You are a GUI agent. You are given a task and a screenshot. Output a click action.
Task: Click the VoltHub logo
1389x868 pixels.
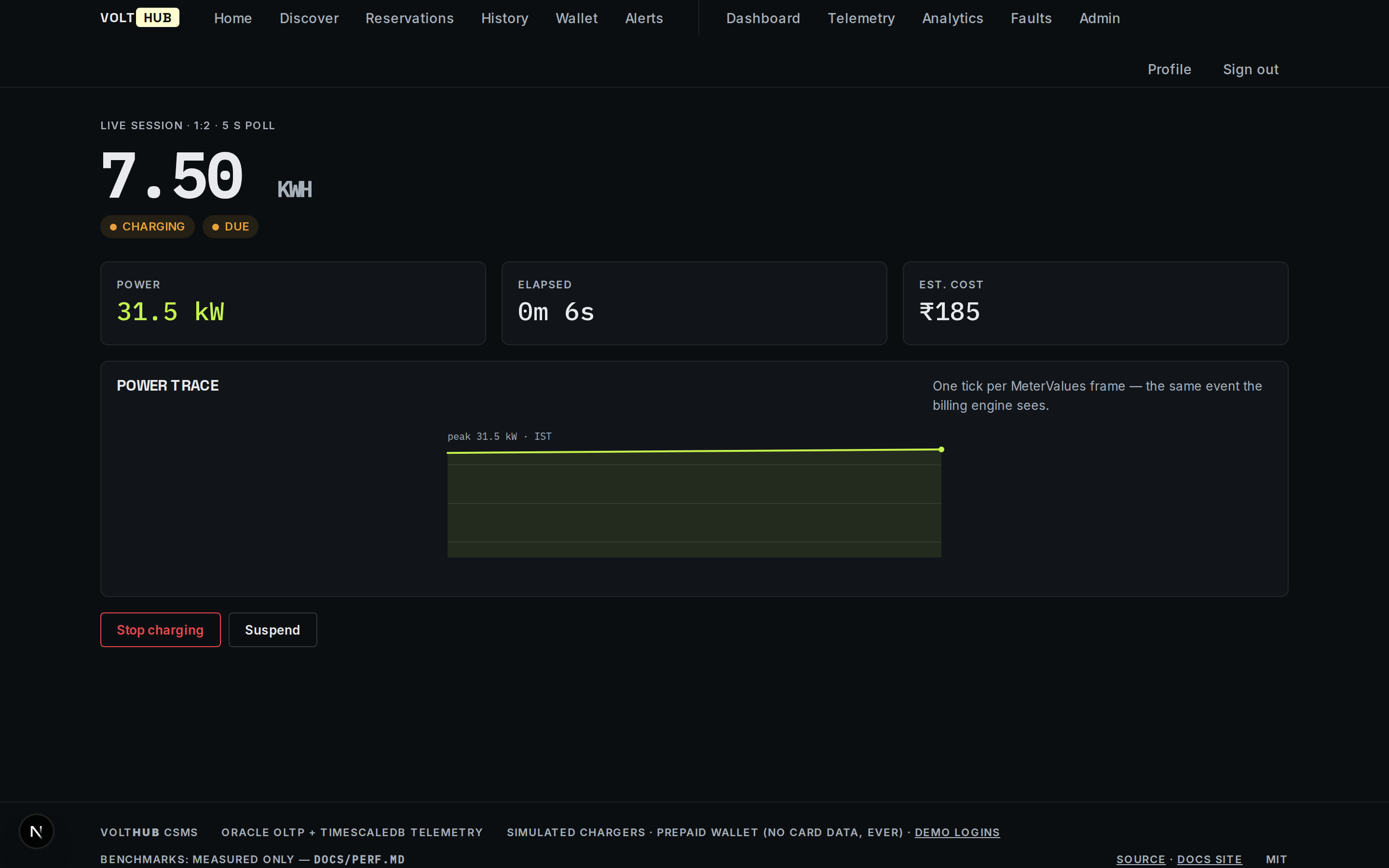(139, 18)
